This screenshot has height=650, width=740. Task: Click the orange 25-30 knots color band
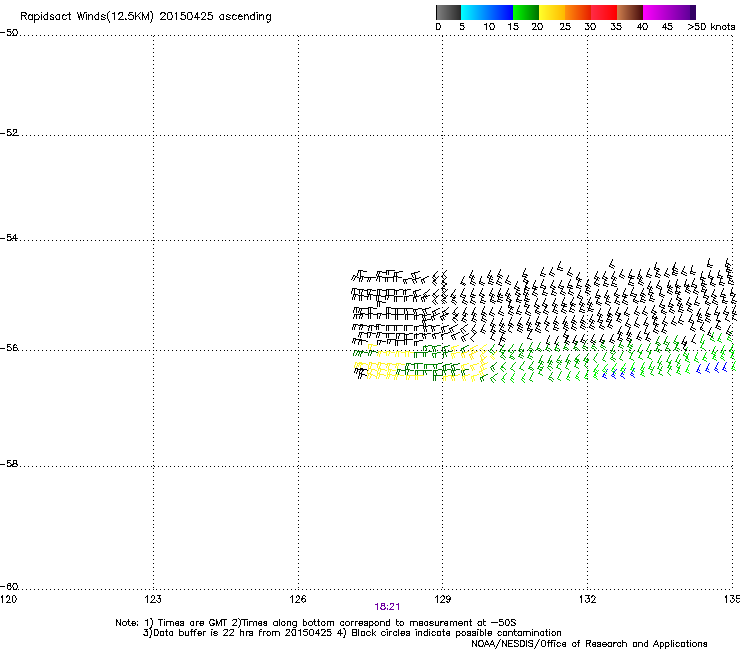tap(578, 12)
